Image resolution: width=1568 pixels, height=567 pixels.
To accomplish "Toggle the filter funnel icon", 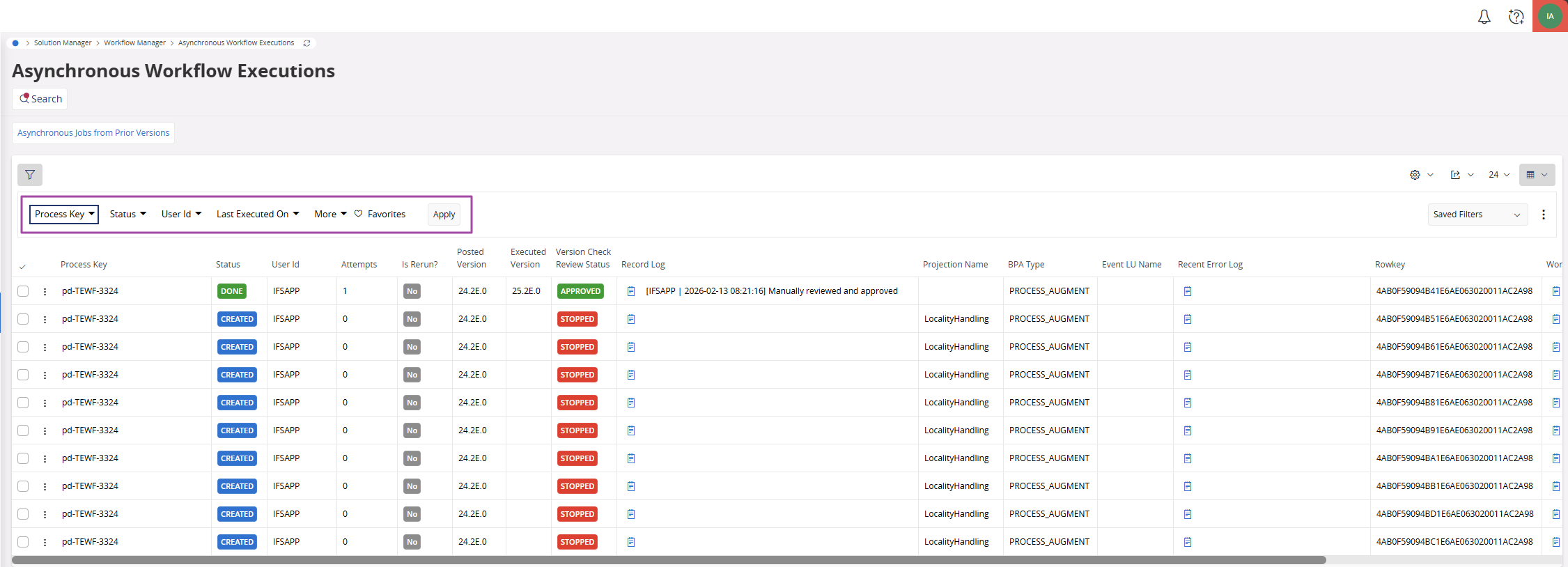I will [30, 175].
